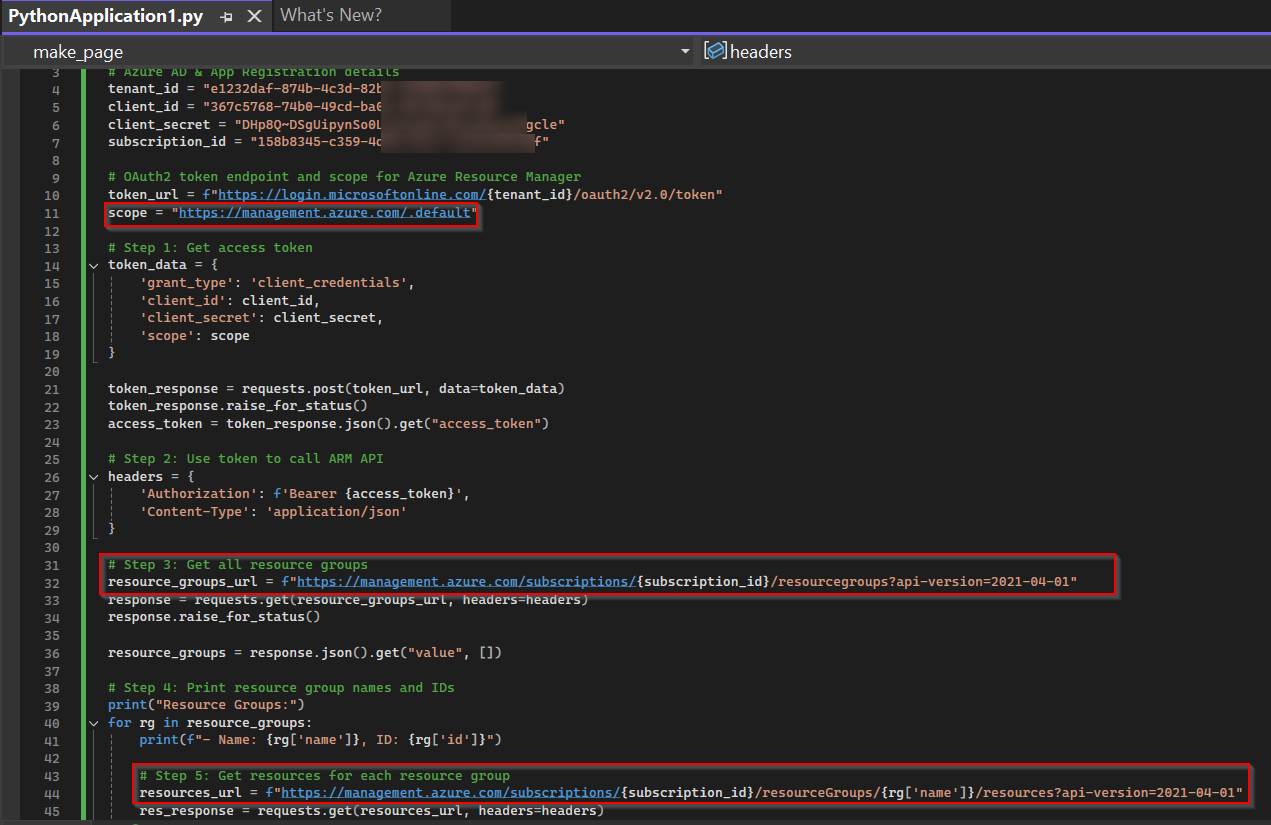This screenshot has height=825, width=1271.
Task: Follow the management.azure.com link in resource_groups_url
Action: pos(464,582)
